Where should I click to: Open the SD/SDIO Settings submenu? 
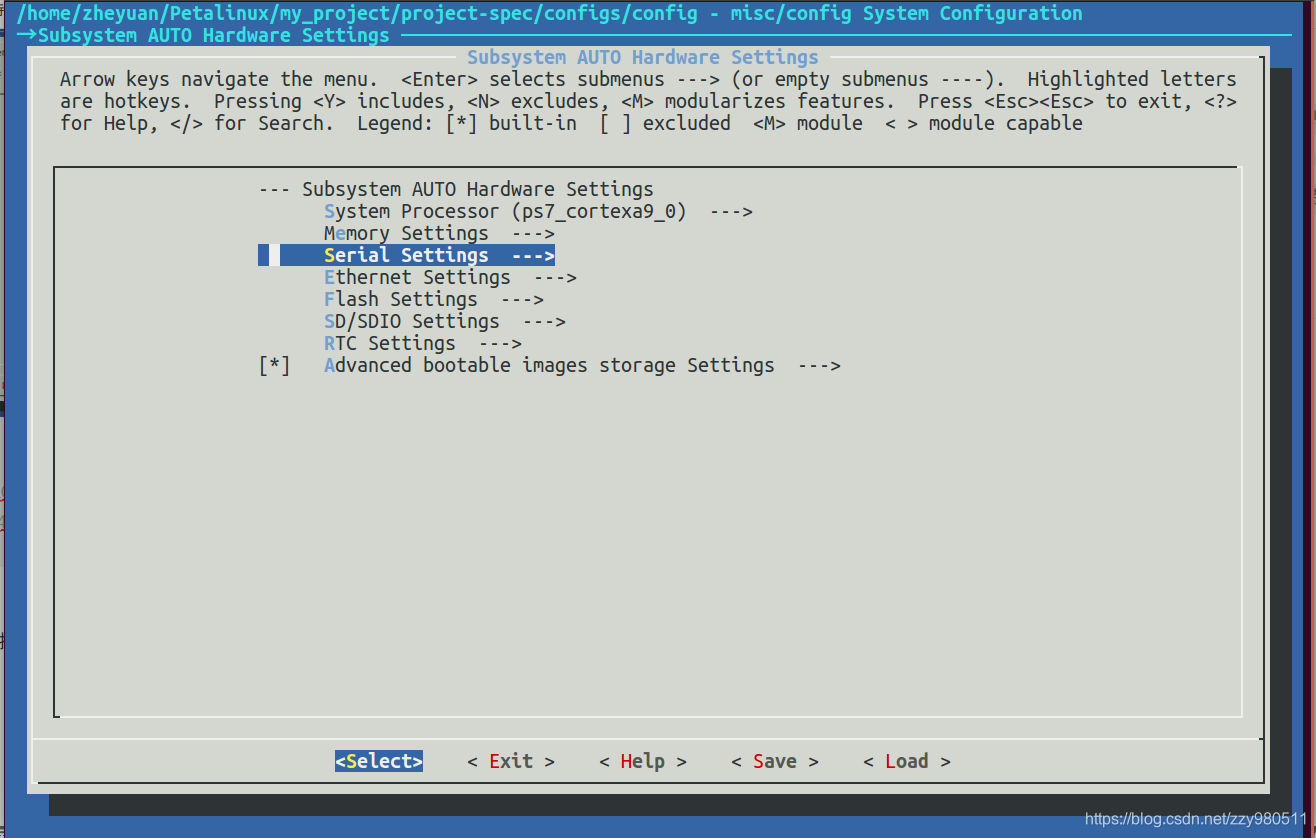click(445, 322)
